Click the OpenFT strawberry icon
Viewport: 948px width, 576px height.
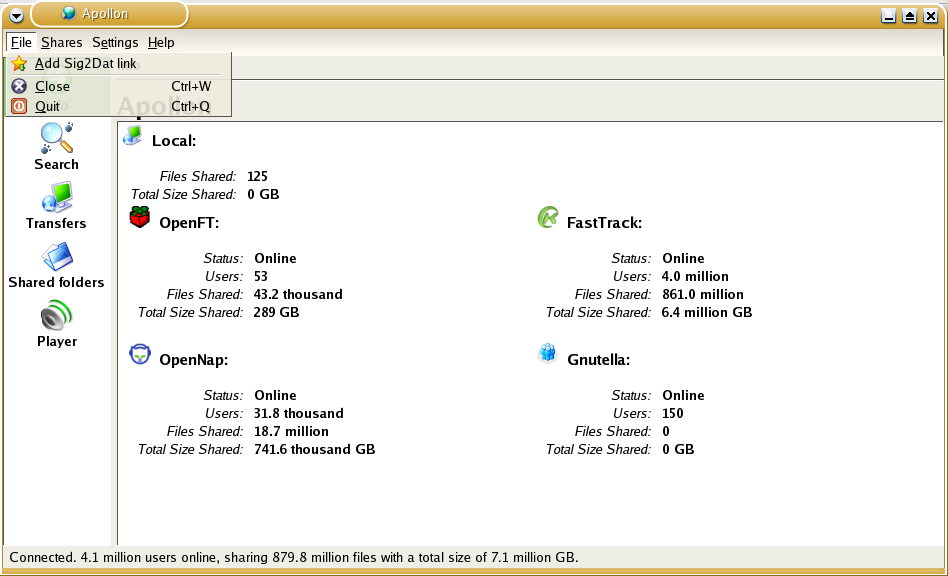(140, 217)
